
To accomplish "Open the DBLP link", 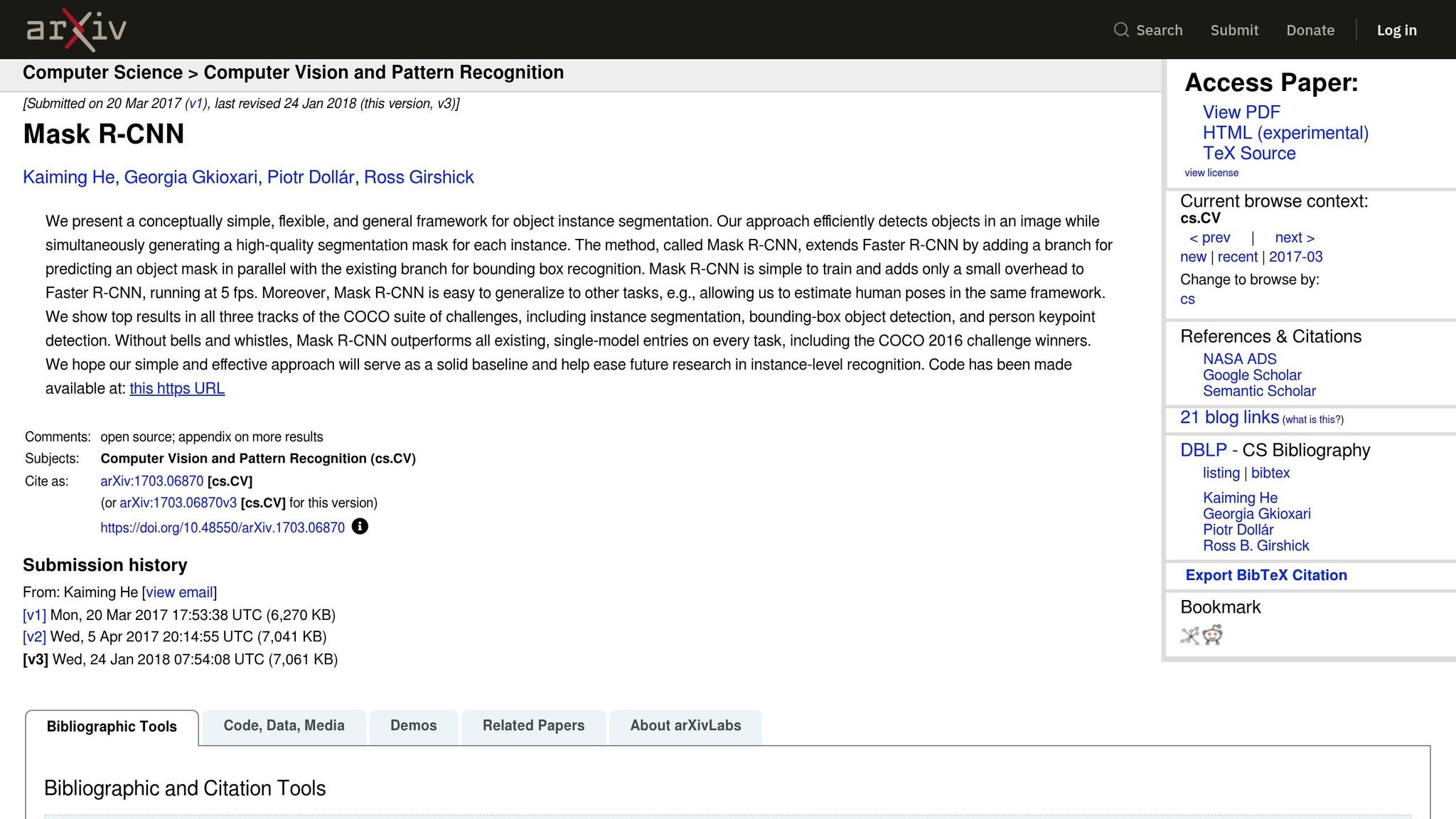I will [1204, 451].
